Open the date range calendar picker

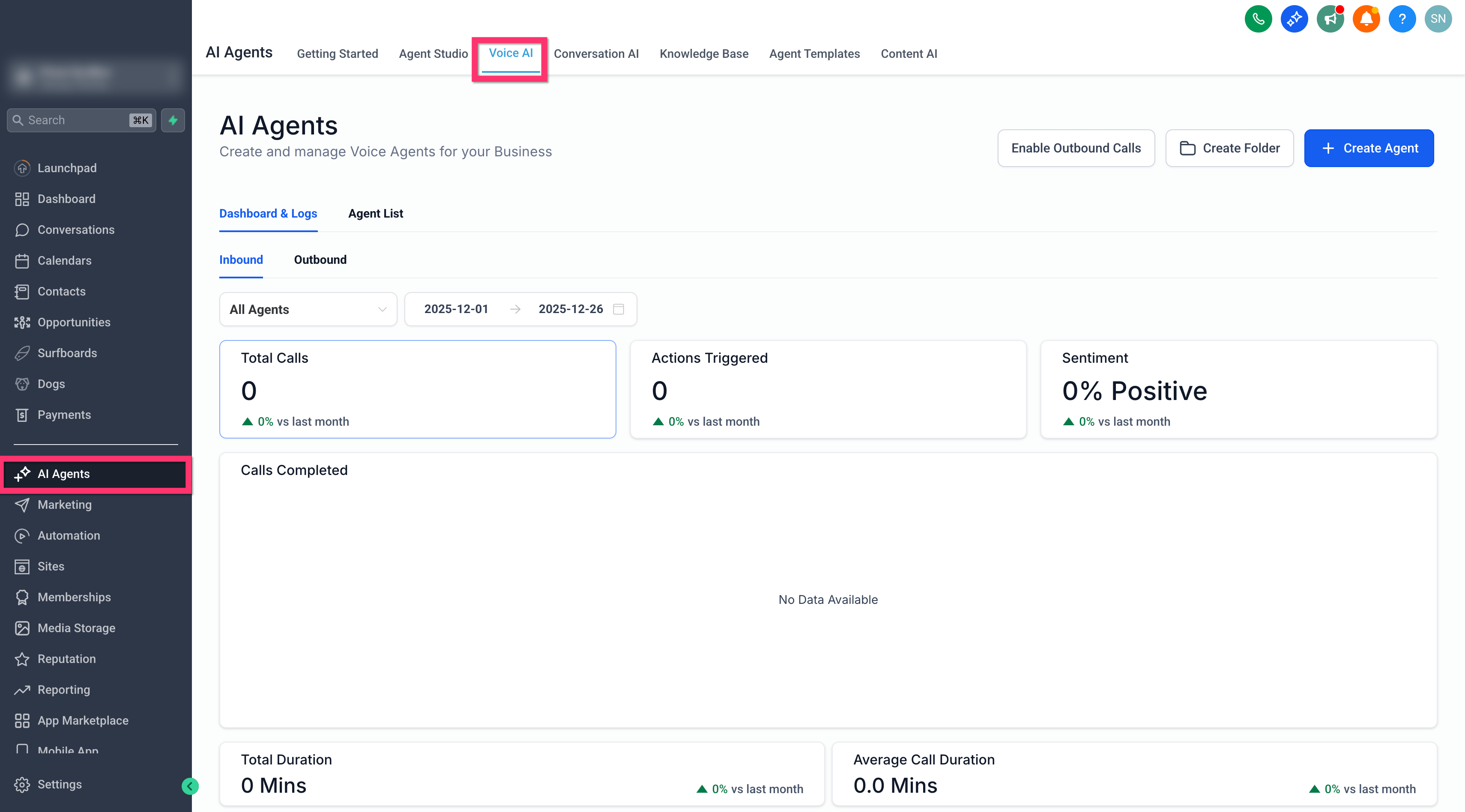[x=619, y=309]
